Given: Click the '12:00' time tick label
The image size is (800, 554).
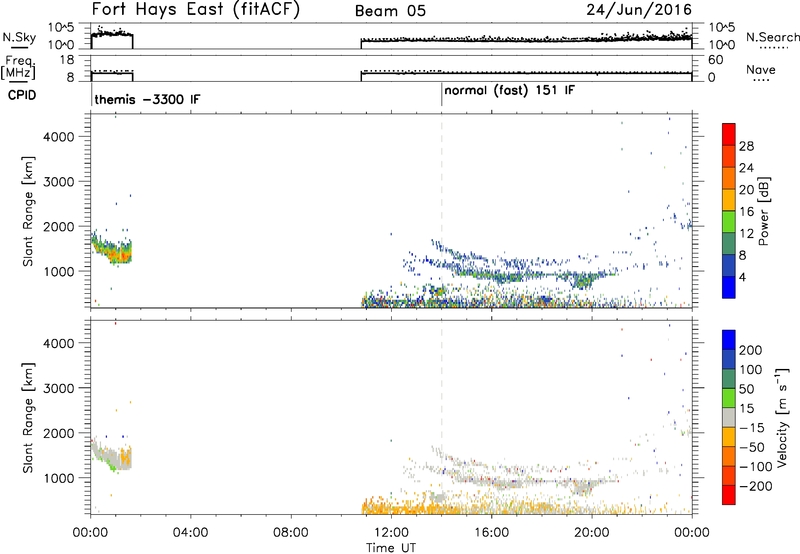Looking at the screenshot, I should pyautogui.click(x=391, y=533).
